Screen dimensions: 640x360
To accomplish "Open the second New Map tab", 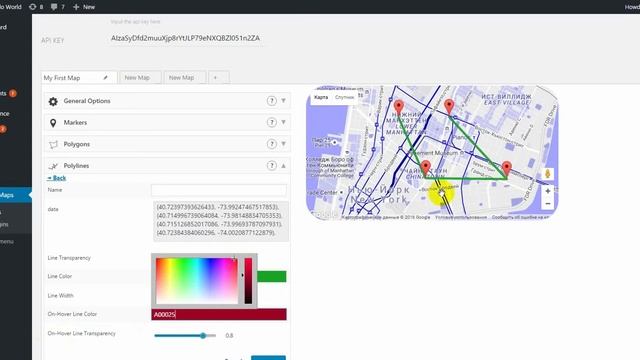I will (x=184, y=78).
